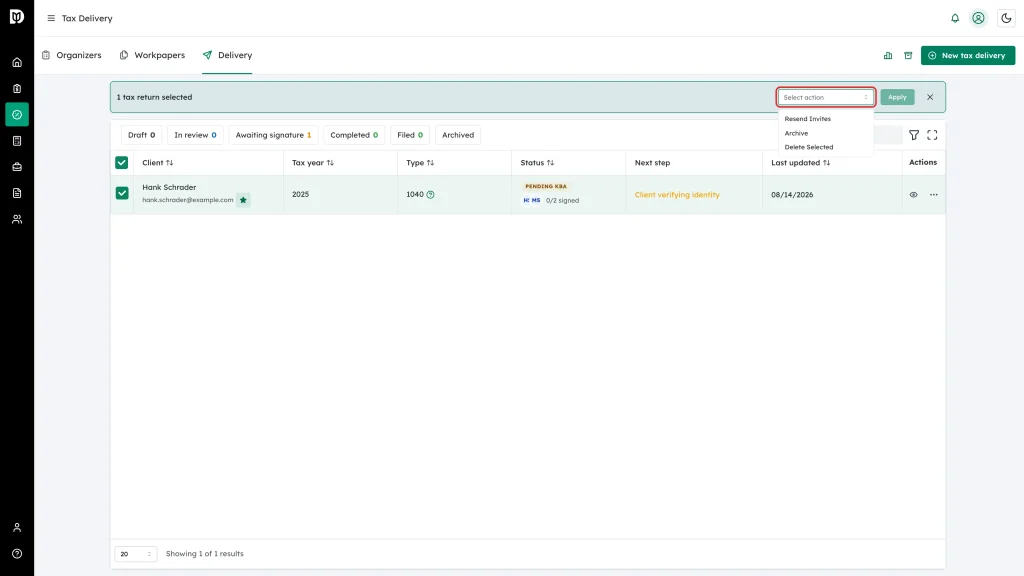This screenshot has height=576, width=1024.
Task: Open the archive box icon near New tax delivery
Action: point(908,56)
